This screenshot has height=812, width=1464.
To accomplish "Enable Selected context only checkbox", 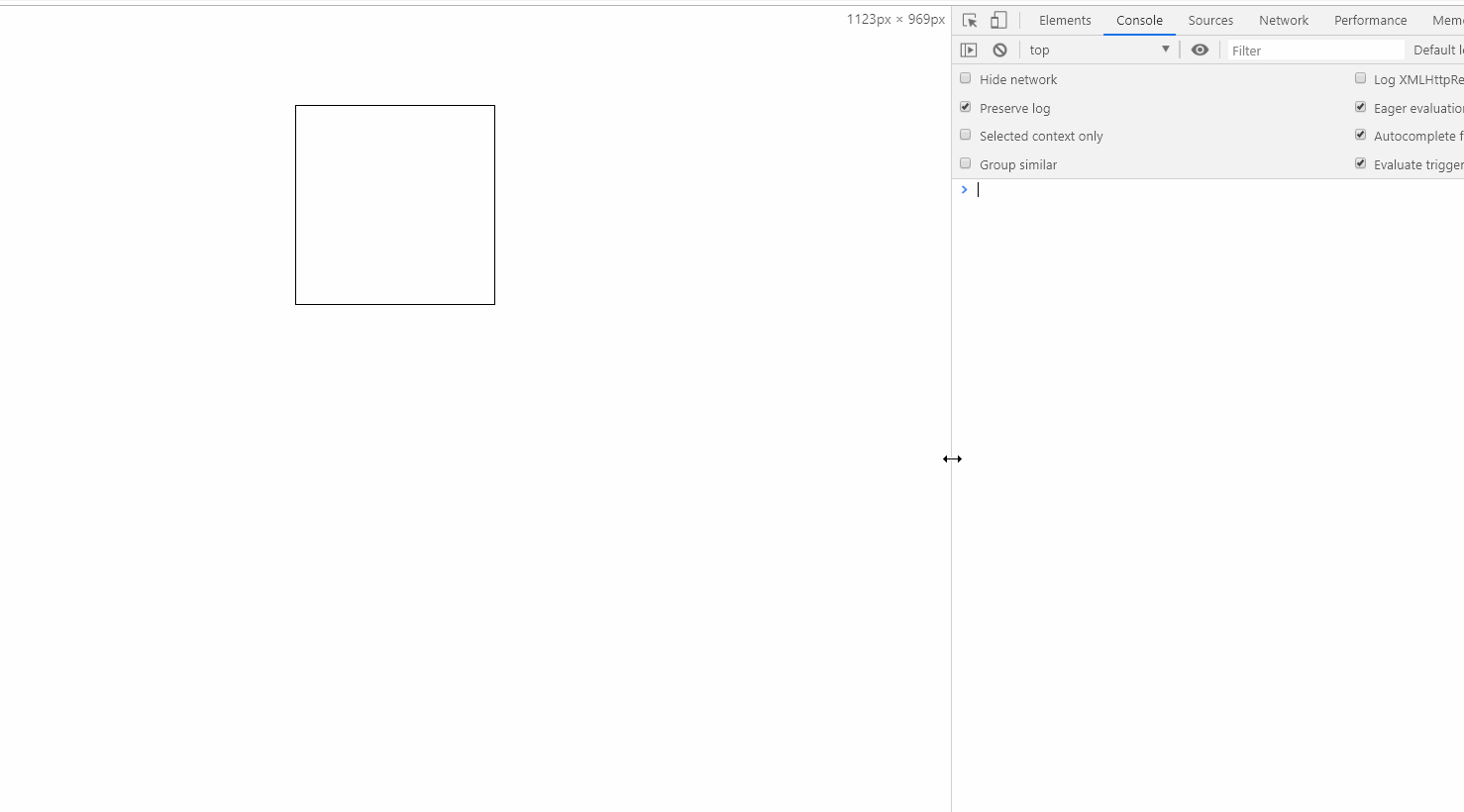I will (966, 135).
